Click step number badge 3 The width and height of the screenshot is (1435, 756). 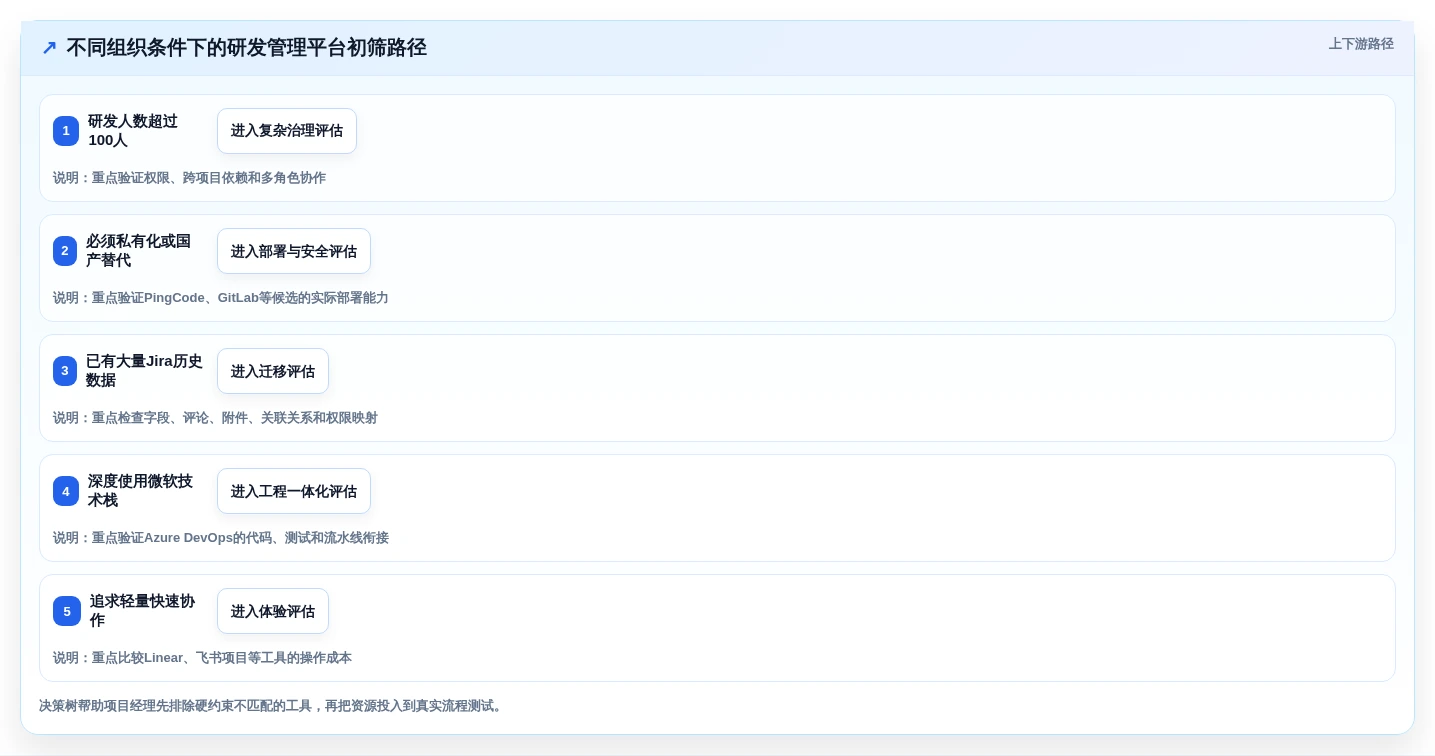pos(65,371)
